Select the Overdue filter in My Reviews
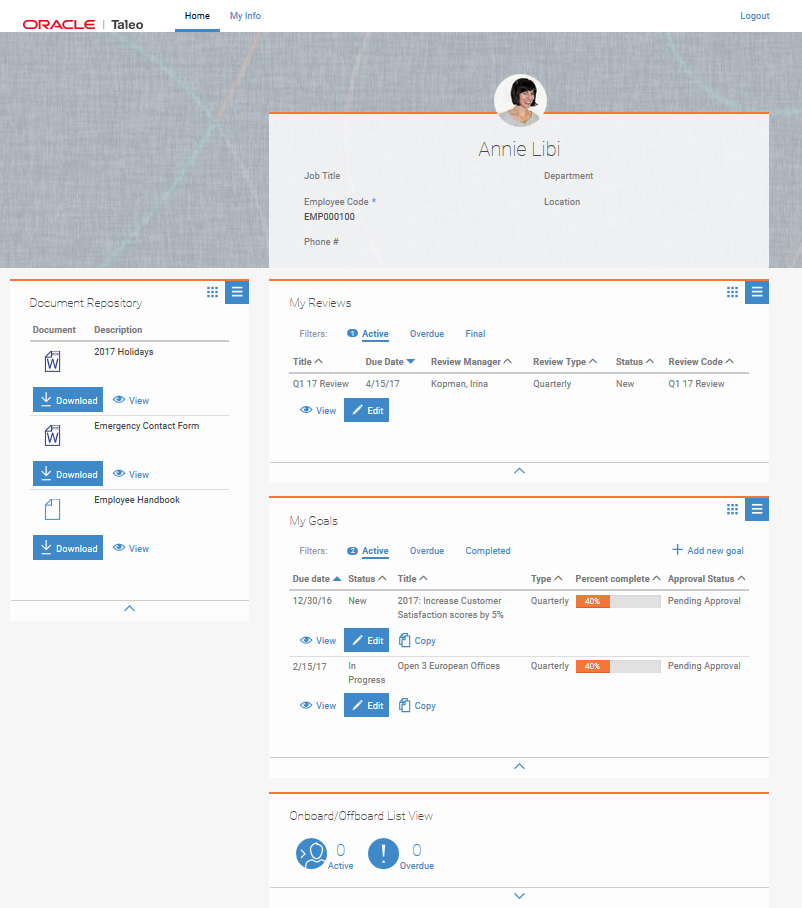Image resolution: width=802 pixels, height=908 pixels. point(427,334)
